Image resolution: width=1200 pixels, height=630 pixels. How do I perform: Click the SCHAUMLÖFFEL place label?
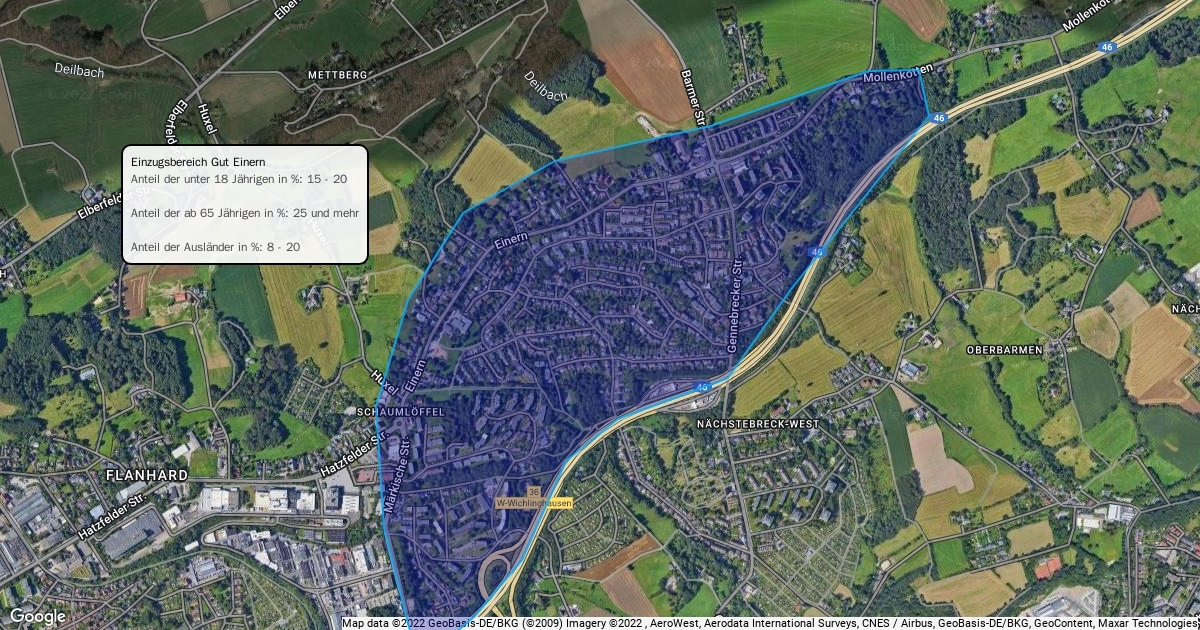coord(399,411)
